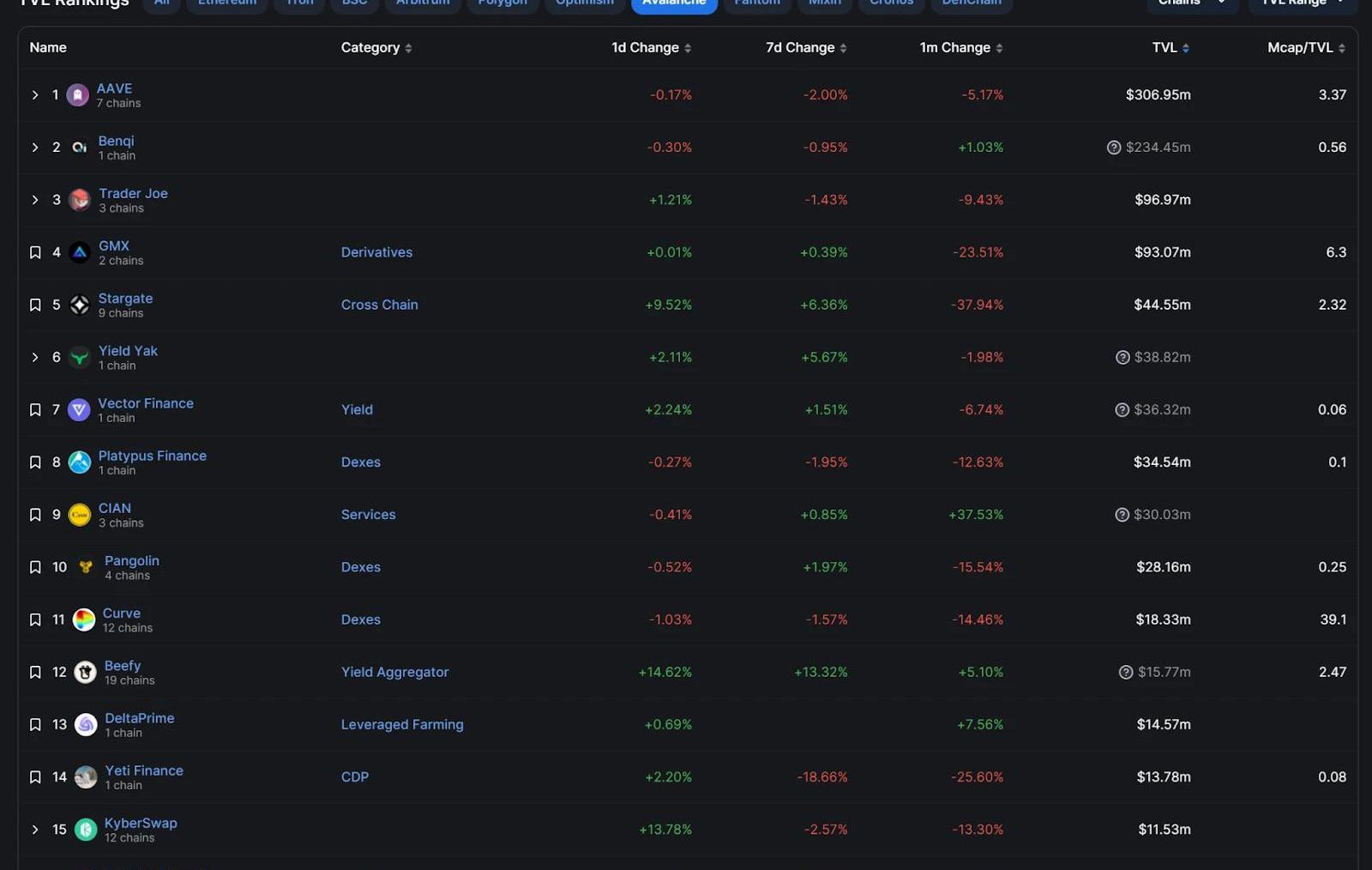The height and width of the screenshot is (870, 1372).
Task: Open the AAVE protocol logo
Action: point(77,95)
